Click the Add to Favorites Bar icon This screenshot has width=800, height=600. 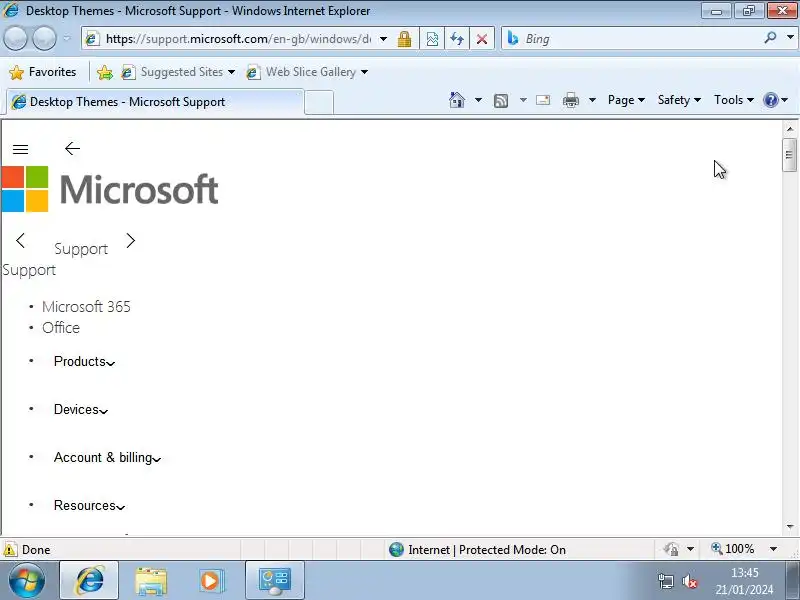point(105,72)
